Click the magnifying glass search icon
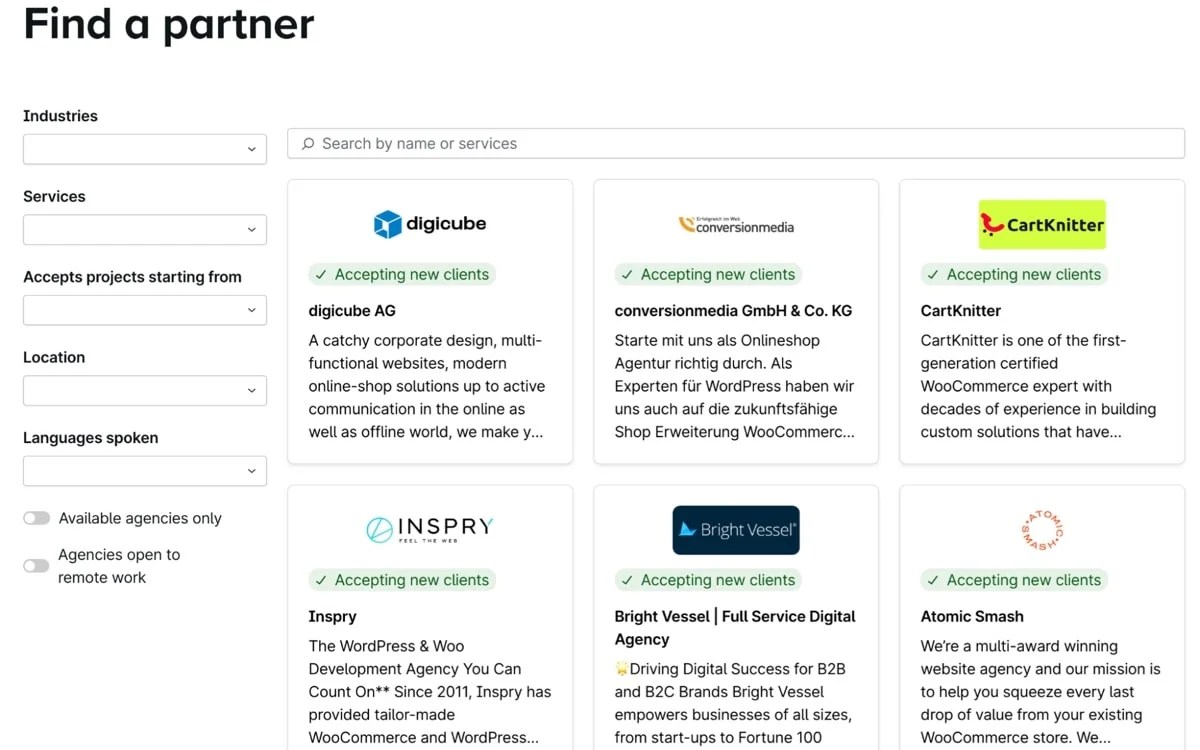Viewport: 1200px width, 750px height. click(x=307, y=143)
